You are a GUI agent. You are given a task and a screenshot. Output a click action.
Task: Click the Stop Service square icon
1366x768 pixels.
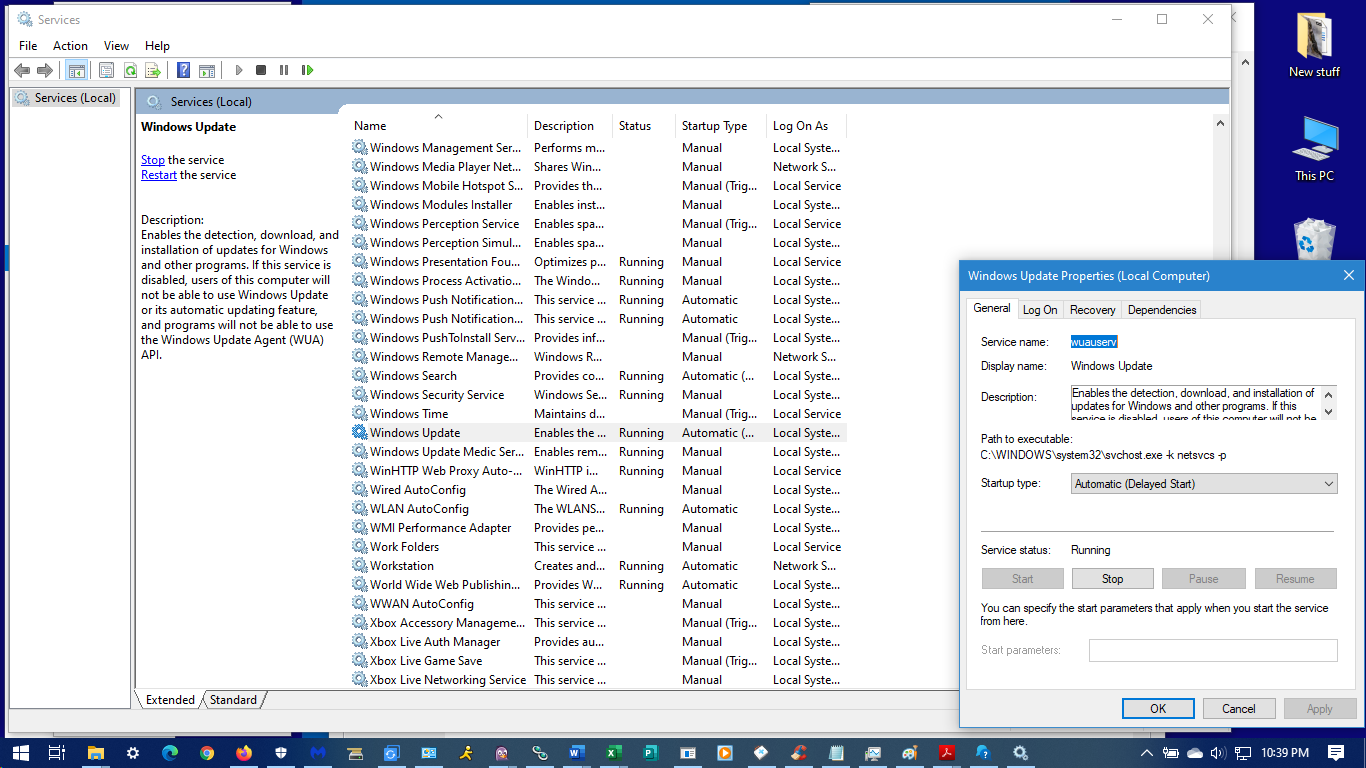click(261, 70)
